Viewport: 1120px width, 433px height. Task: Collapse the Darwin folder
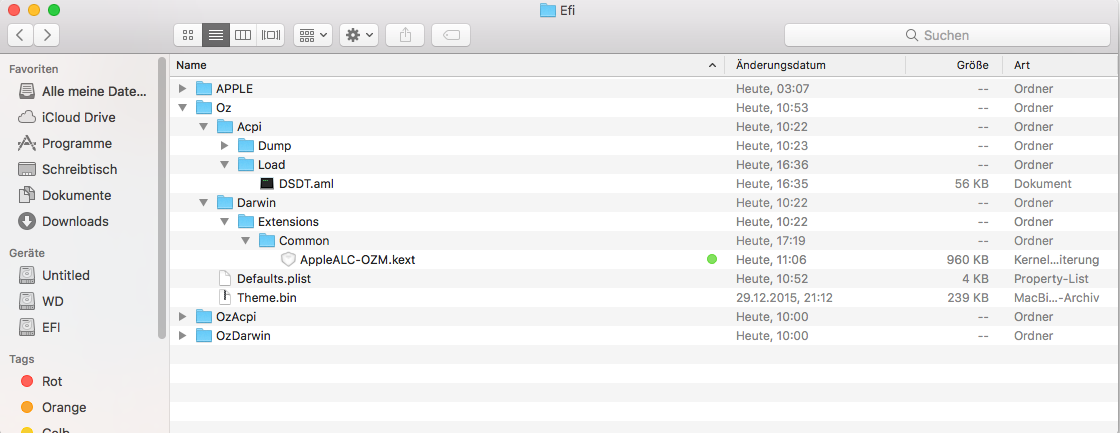204,202
